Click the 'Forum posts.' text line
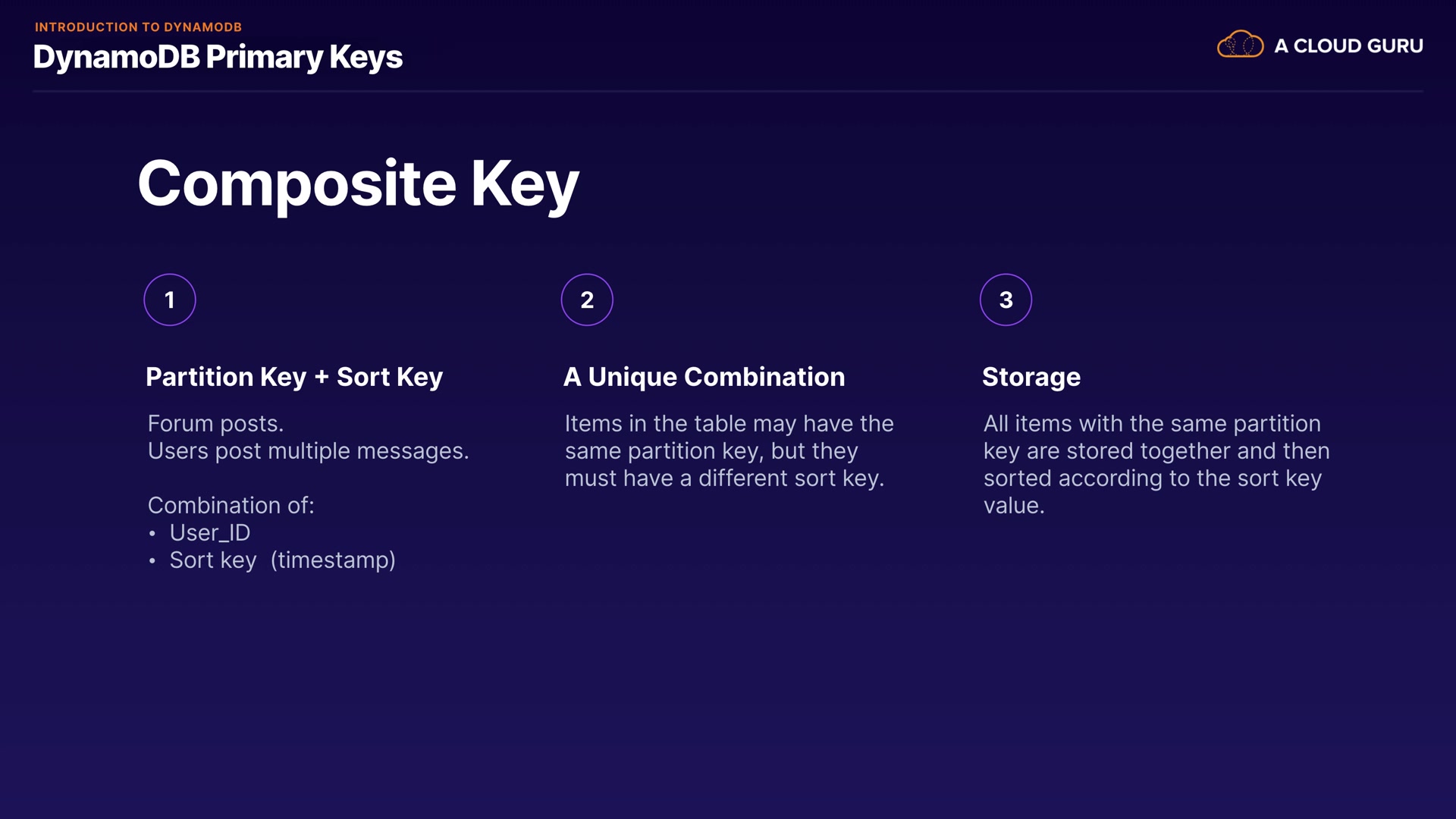Image resolution: width=1456 pixels, height=819 pixels. click(x=215, y=423)
